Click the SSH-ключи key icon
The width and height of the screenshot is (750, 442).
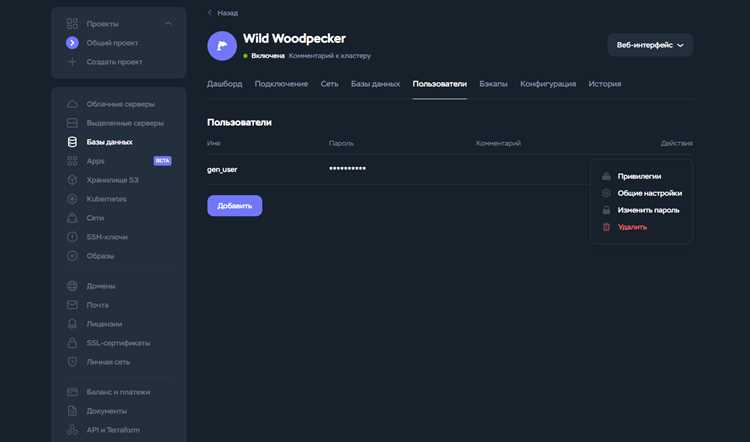pos(72,237)
